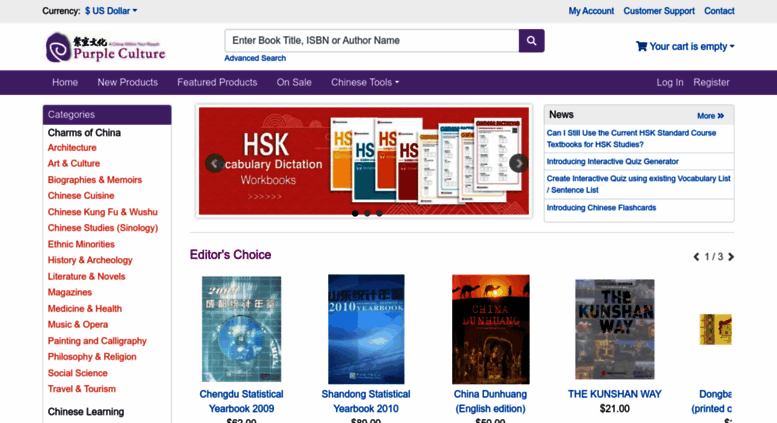Image resolution: width=777 pixels, height=423 pixels.
Task: Open New Products in nav bar
Action: (127, 82)
